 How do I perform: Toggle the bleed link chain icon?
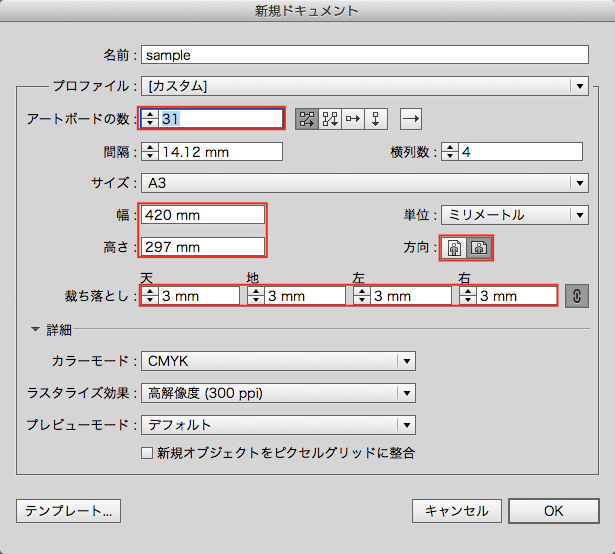click(x=575, y=295)
